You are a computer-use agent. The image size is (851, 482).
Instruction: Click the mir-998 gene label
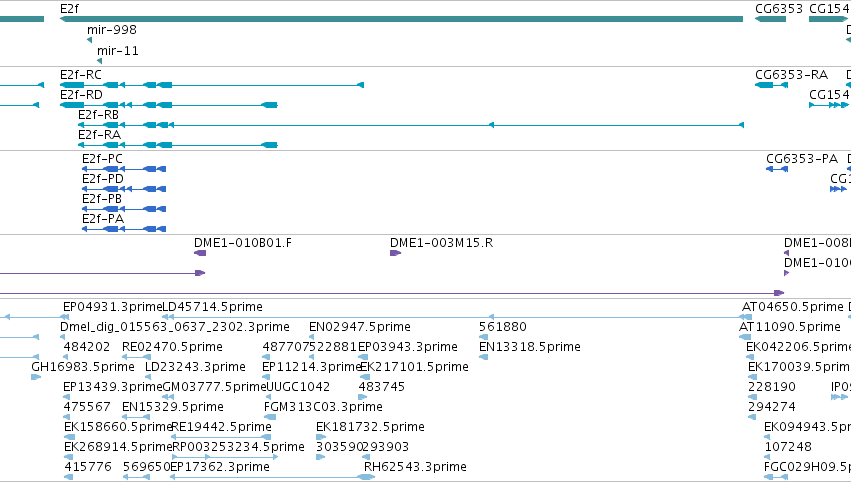[112, 30]
